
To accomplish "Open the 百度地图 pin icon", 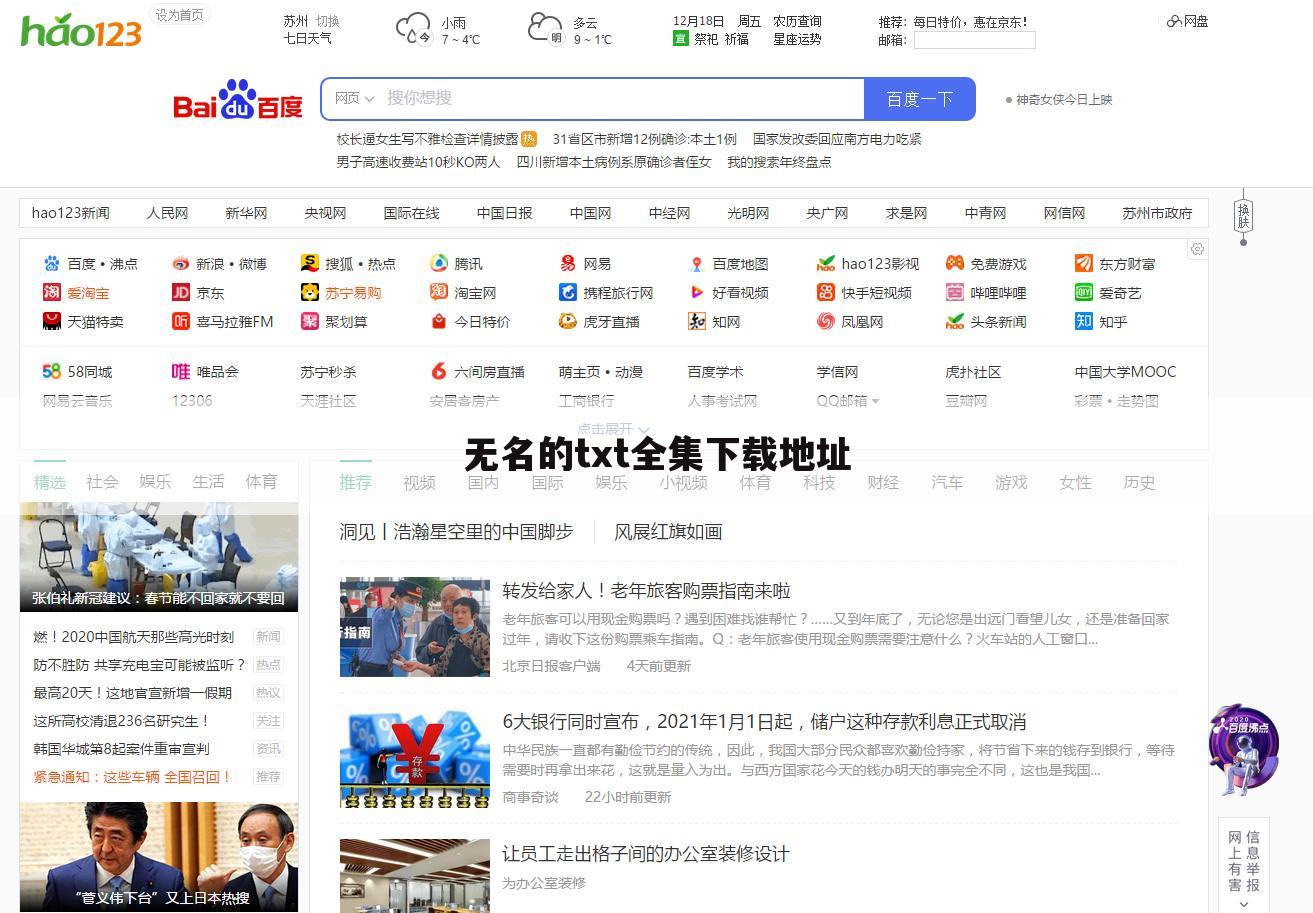I will pyautogui.click(x=697, y=264).
